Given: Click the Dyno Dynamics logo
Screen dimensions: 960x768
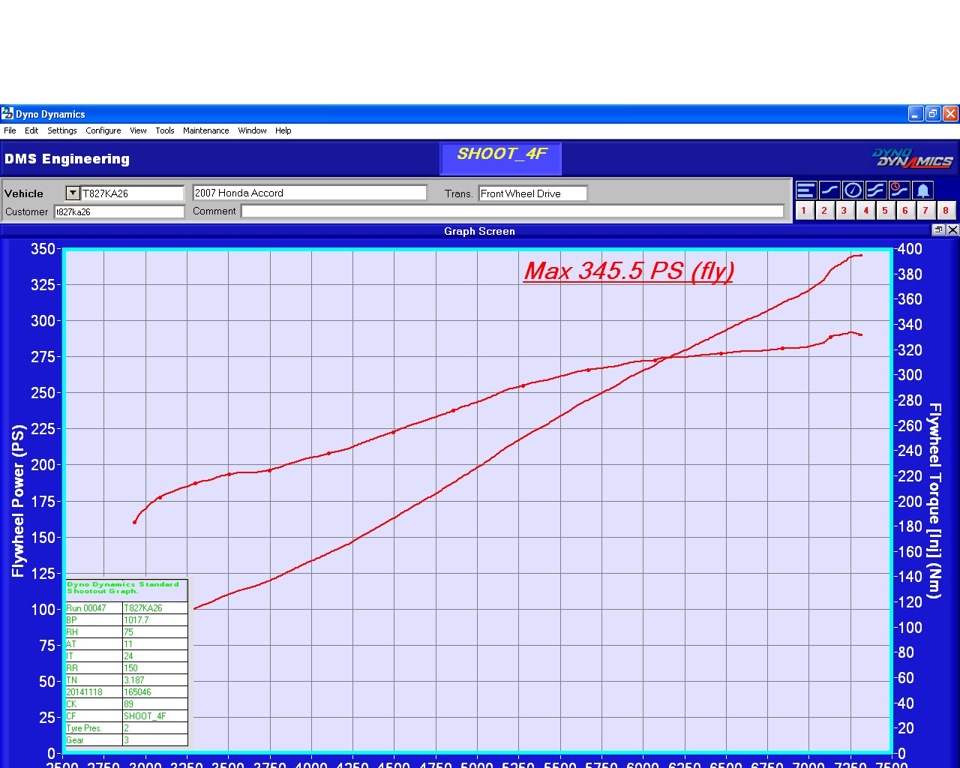Looking at the screenshot, I should [915, 158].
